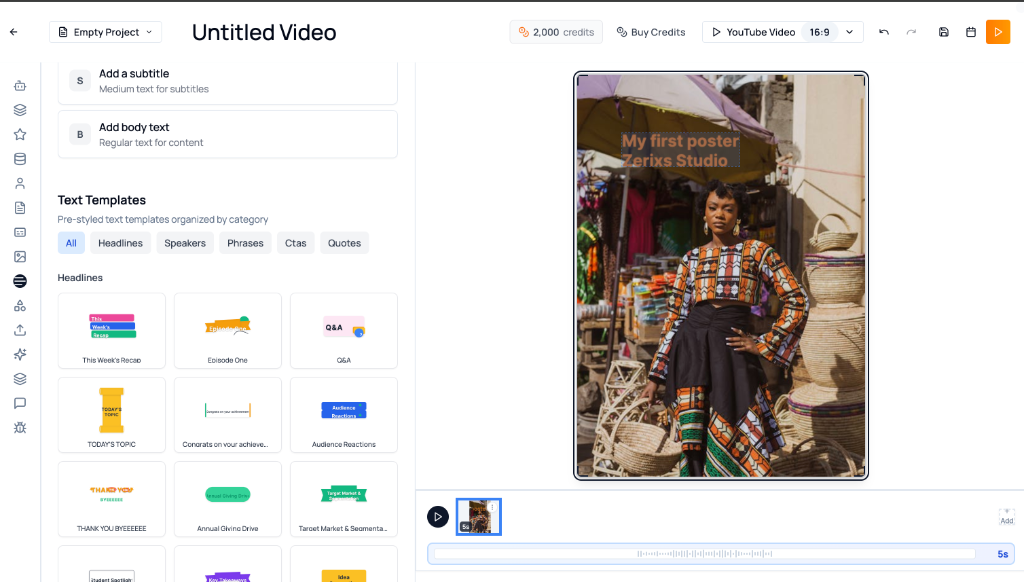Switch to the All templates tab
Screen dimensions: 1024x582
[x=71, y=242]
